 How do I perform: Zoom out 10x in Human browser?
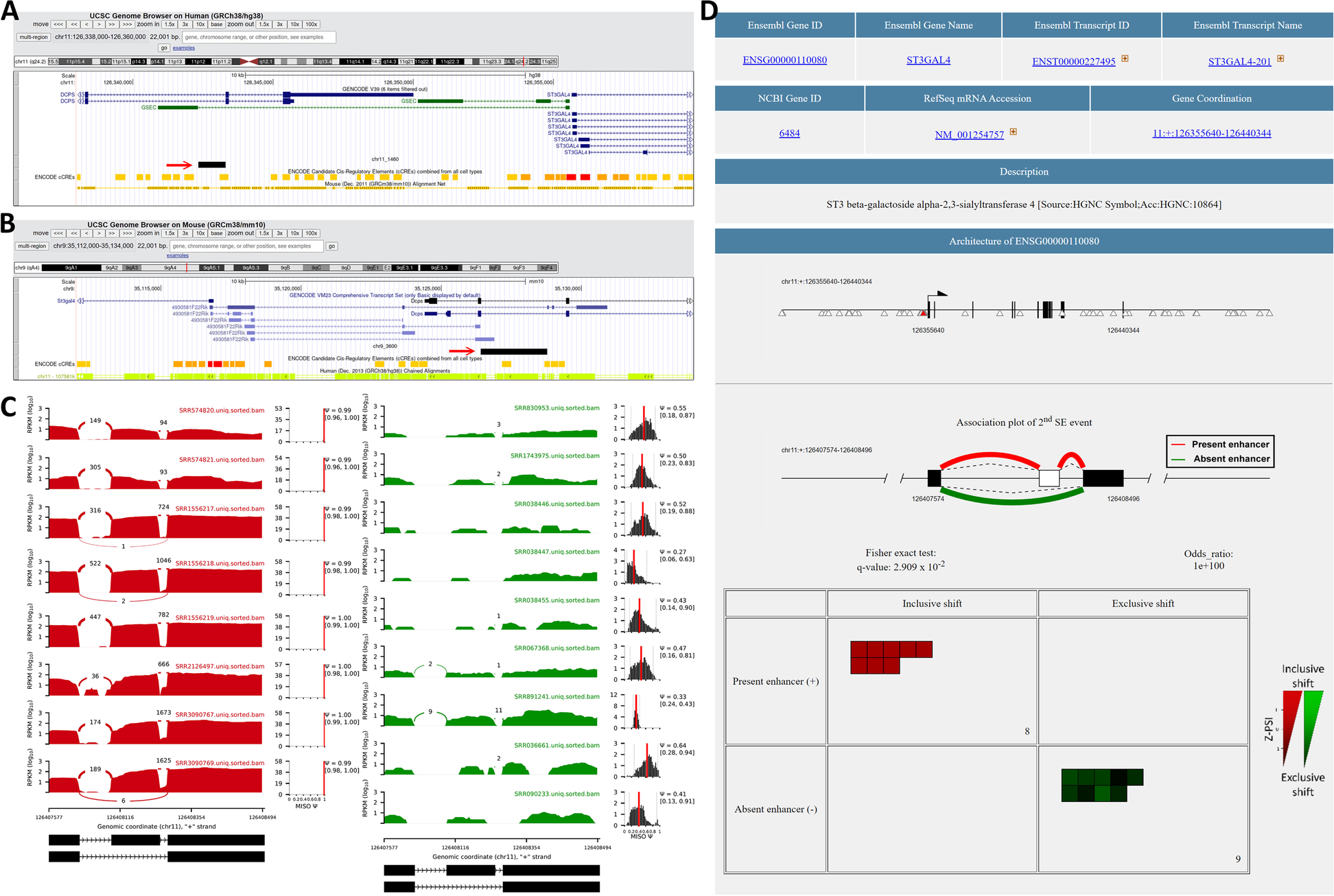(294, 24)
